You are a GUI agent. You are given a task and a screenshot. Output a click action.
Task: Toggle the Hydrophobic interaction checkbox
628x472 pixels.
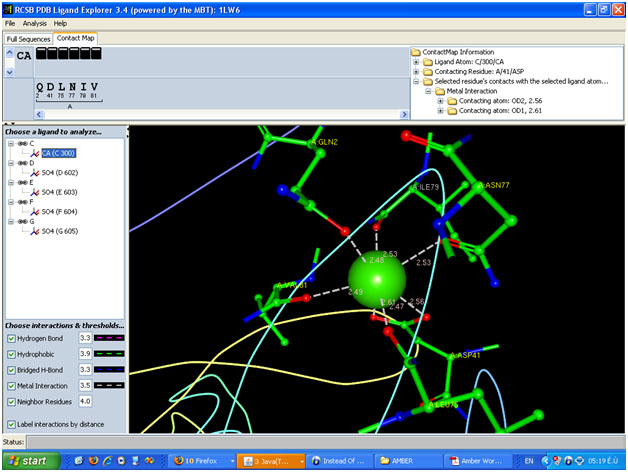pyautogui.click(x=11, y=354)
